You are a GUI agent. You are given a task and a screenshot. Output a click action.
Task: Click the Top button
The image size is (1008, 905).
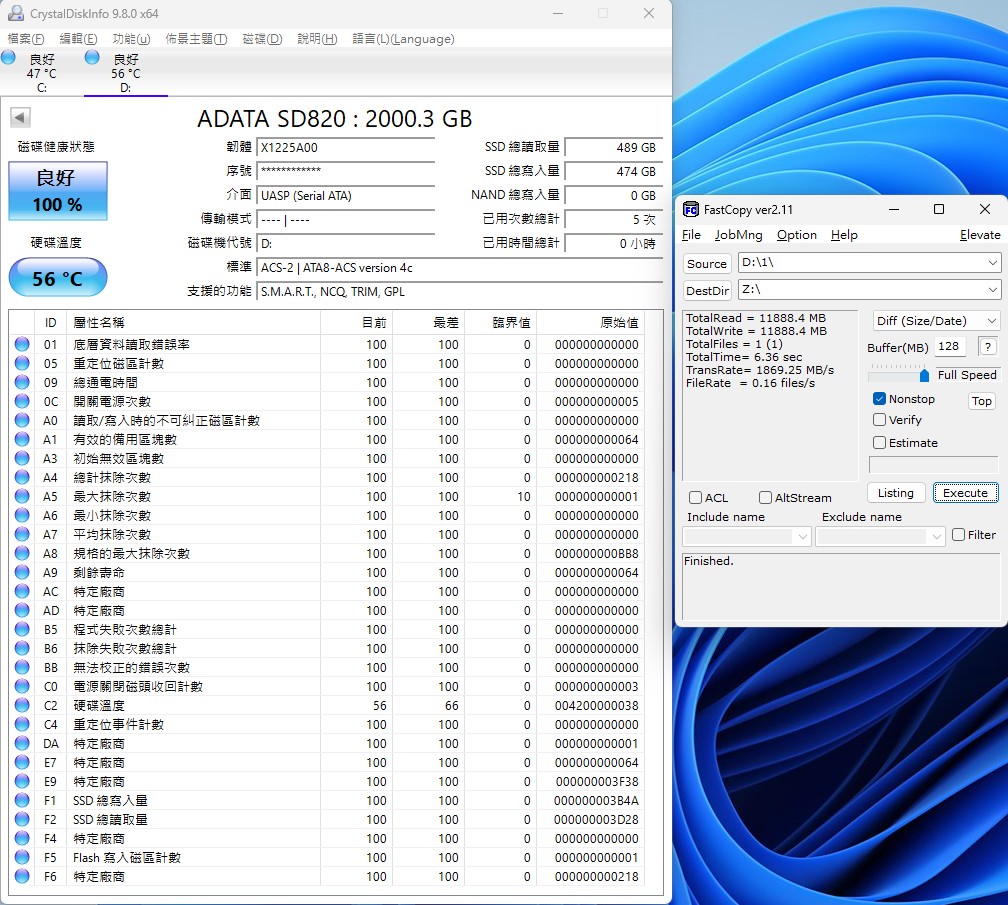click(x=982, y=401)
